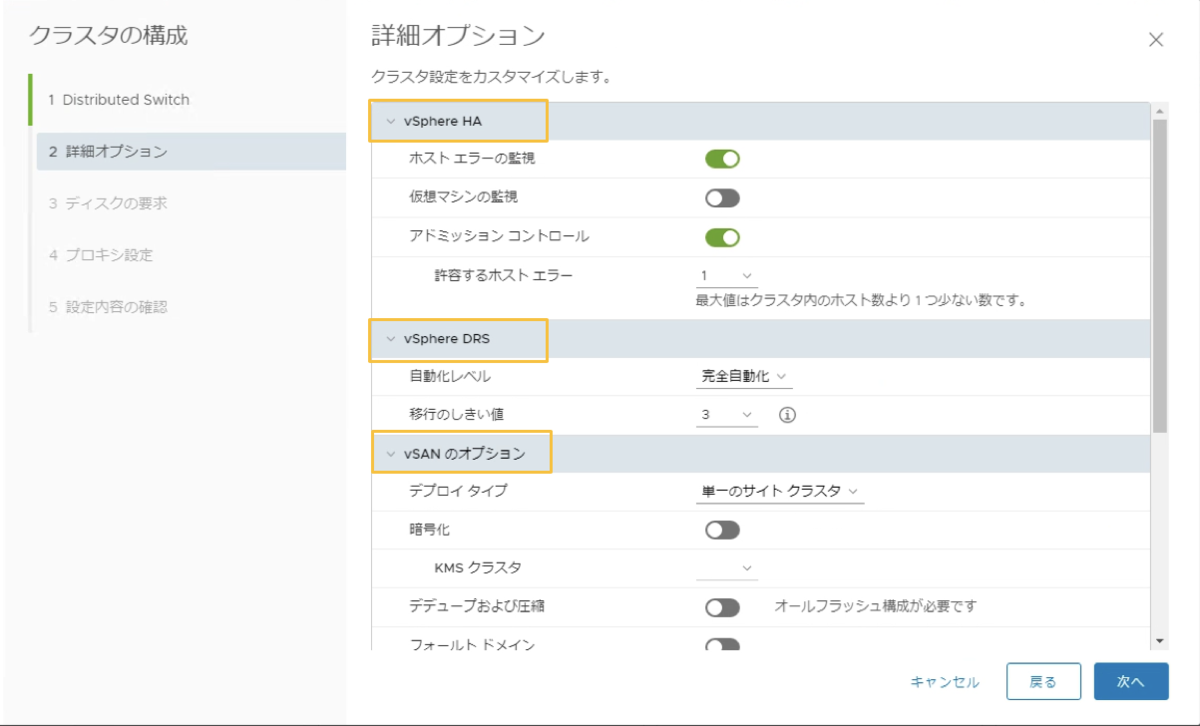Click the scrollbar down arrow
This screenshot has width=1200, height=726.
click(x=1160, y=640)
